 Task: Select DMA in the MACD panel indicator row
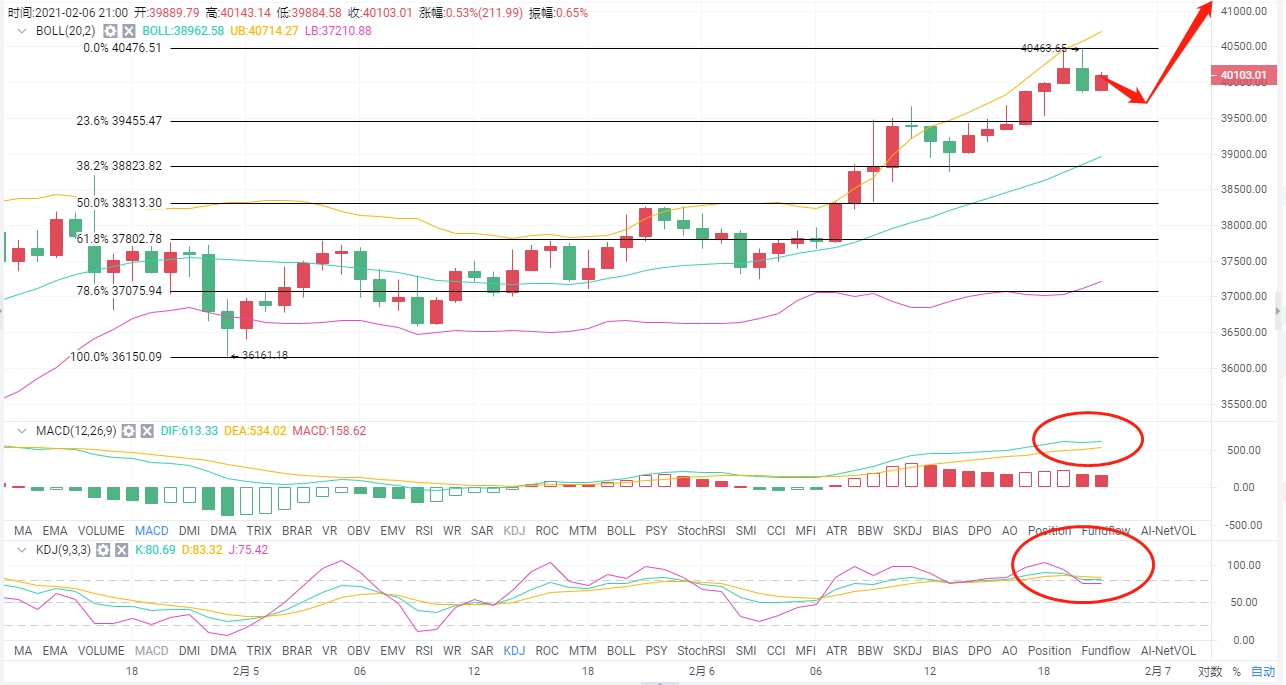coord(224,530)
